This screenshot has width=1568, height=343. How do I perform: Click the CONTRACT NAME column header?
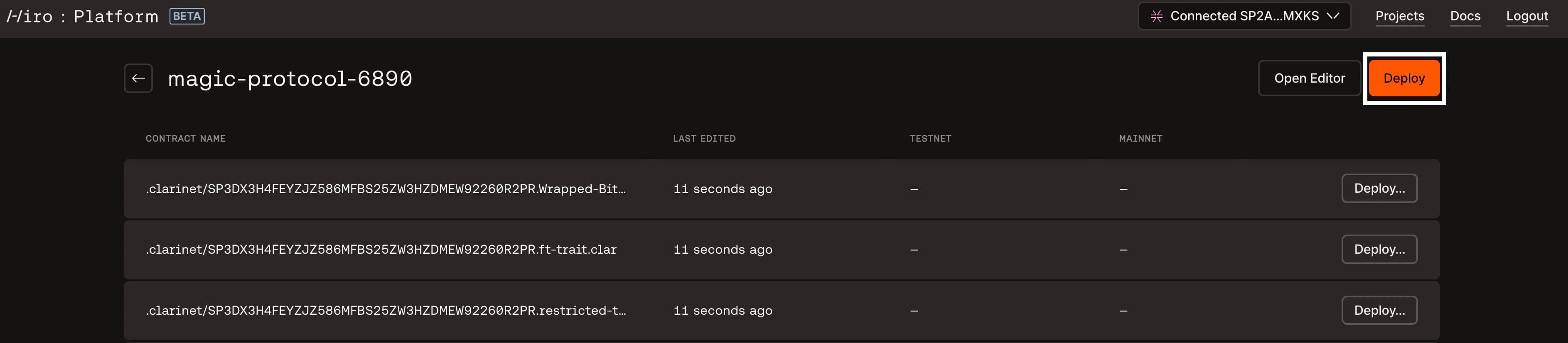coord(186,139)
